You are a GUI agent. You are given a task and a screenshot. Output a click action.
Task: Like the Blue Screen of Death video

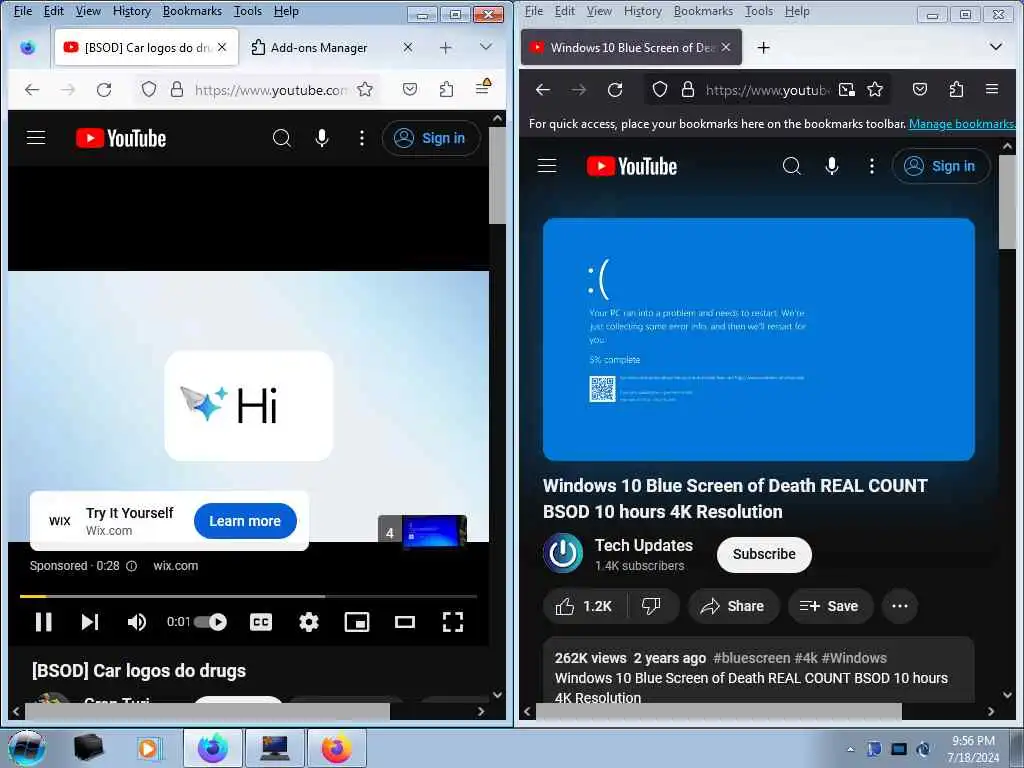coord(583,606)
